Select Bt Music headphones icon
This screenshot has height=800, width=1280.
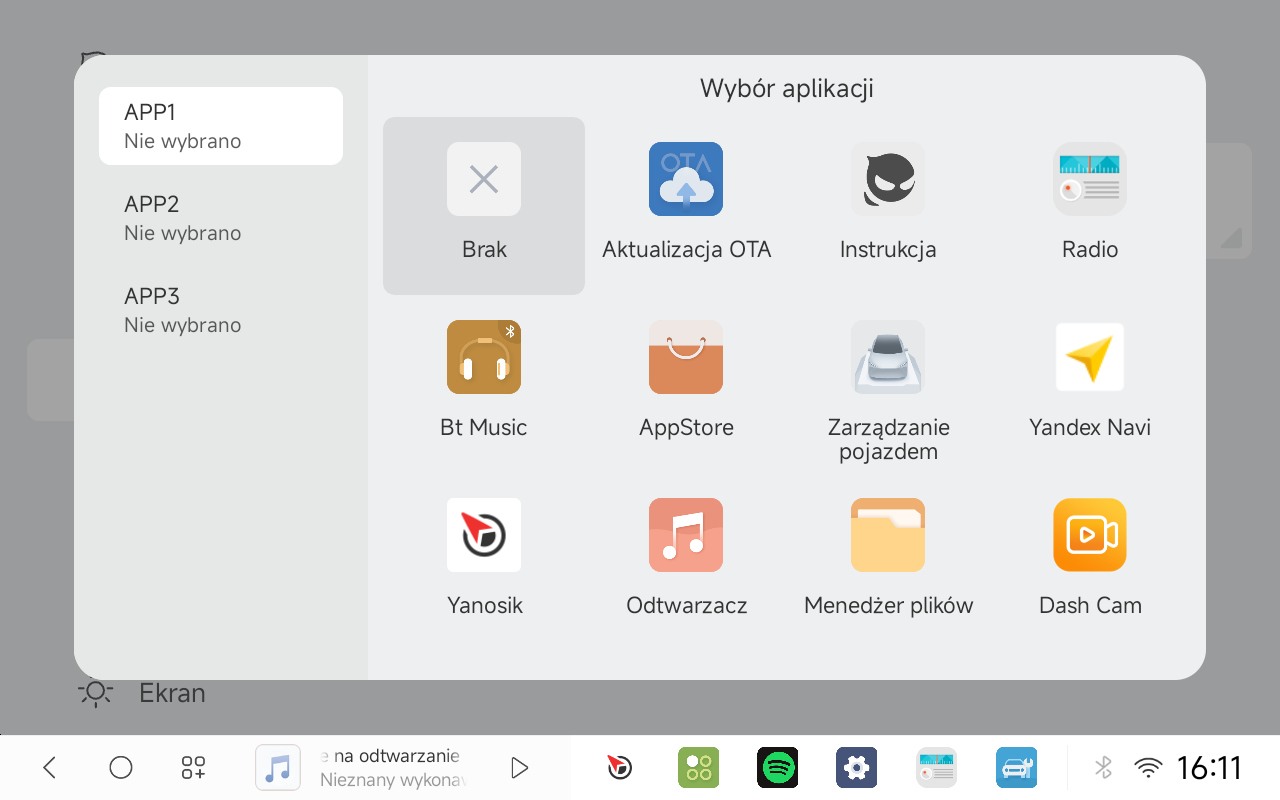(484, 357)
